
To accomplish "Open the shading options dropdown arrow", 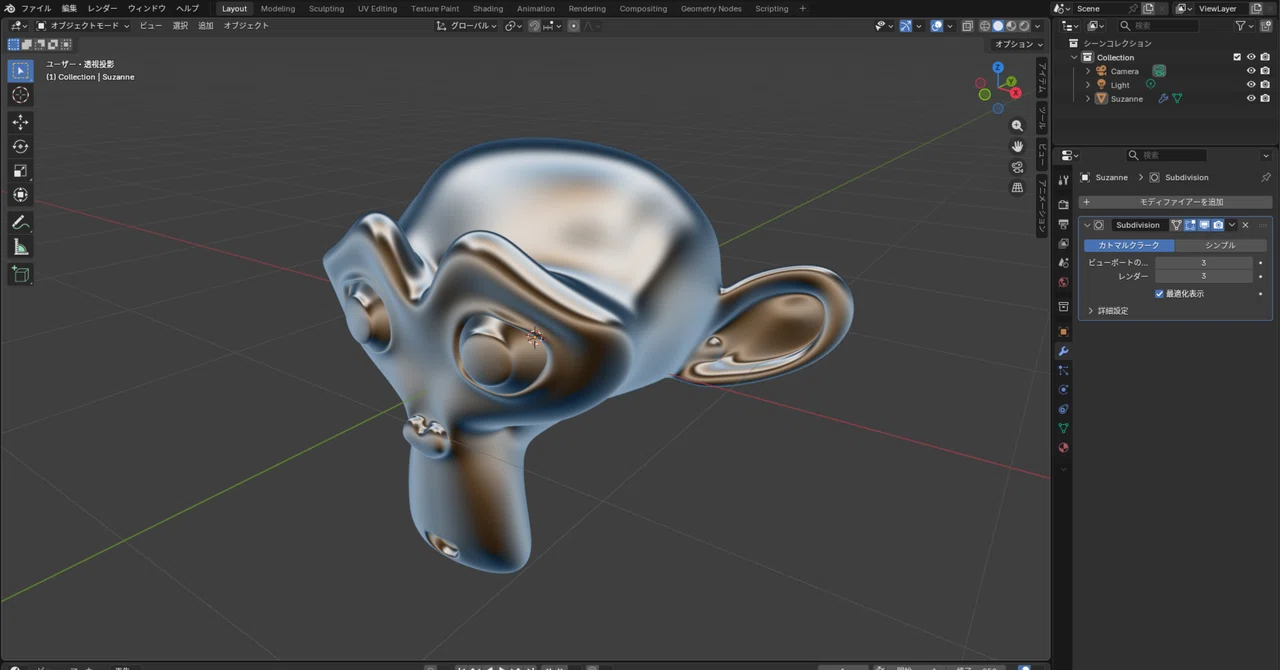I will (x=1038, y=25).
